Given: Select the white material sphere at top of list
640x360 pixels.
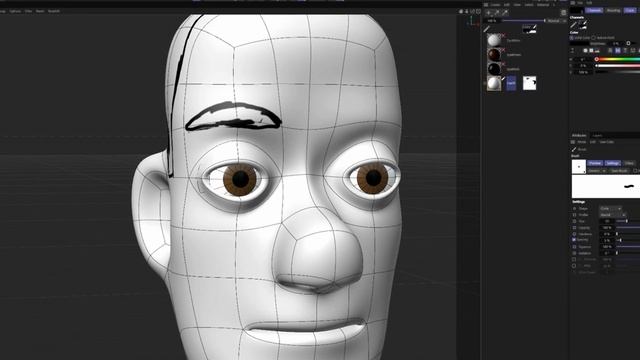Looking at the screenshot, I should click(494, 40).
